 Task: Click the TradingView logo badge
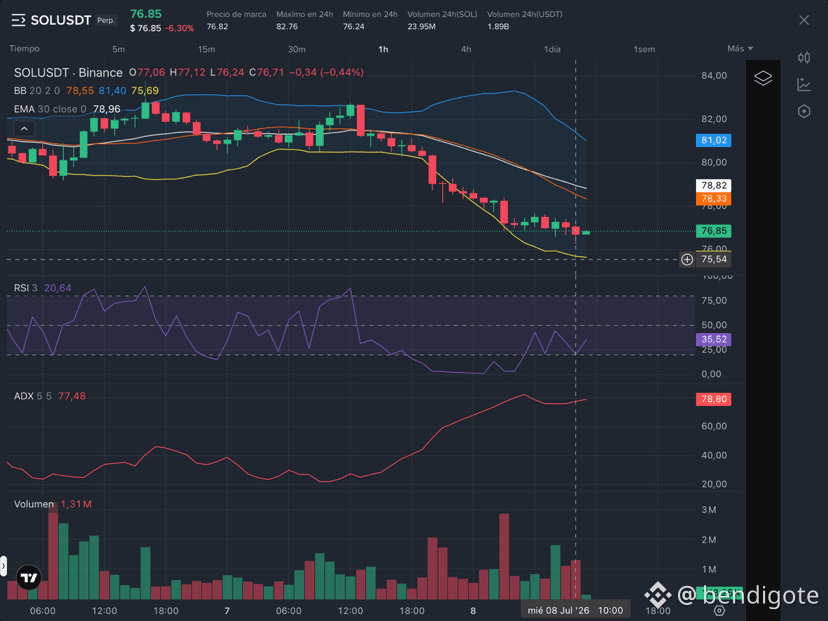[x=29, y=577]
